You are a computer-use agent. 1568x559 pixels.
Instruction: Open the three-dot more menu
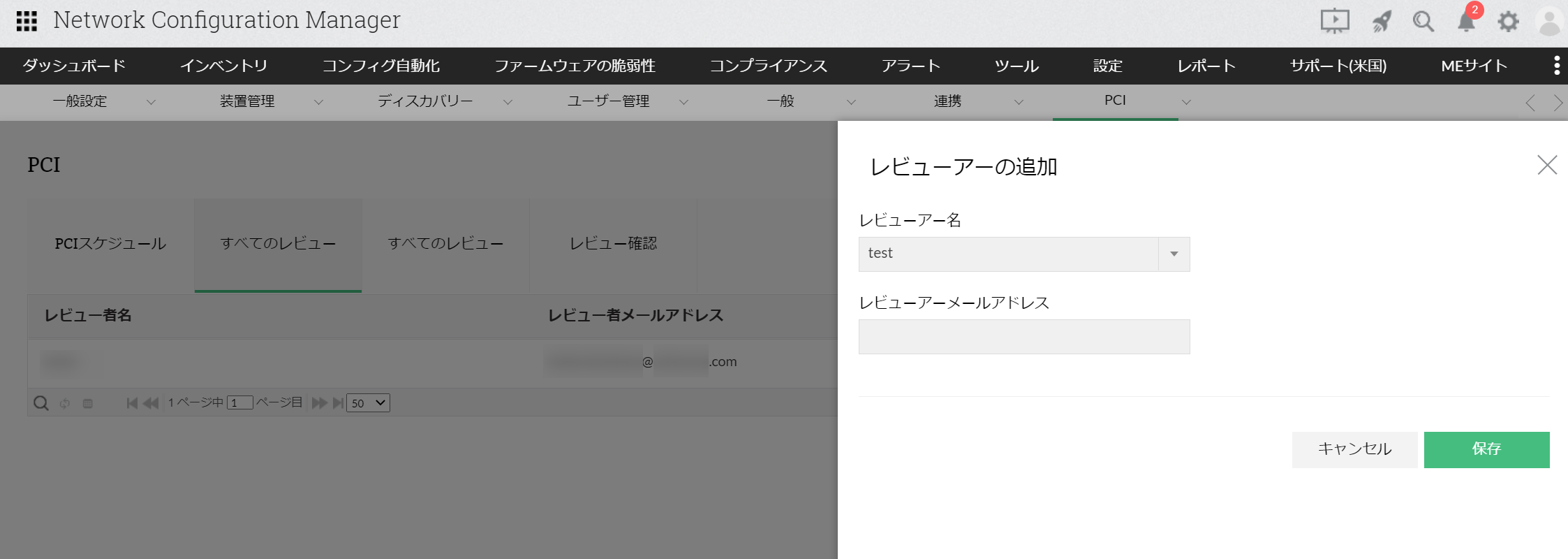(x=1557, y=66)
